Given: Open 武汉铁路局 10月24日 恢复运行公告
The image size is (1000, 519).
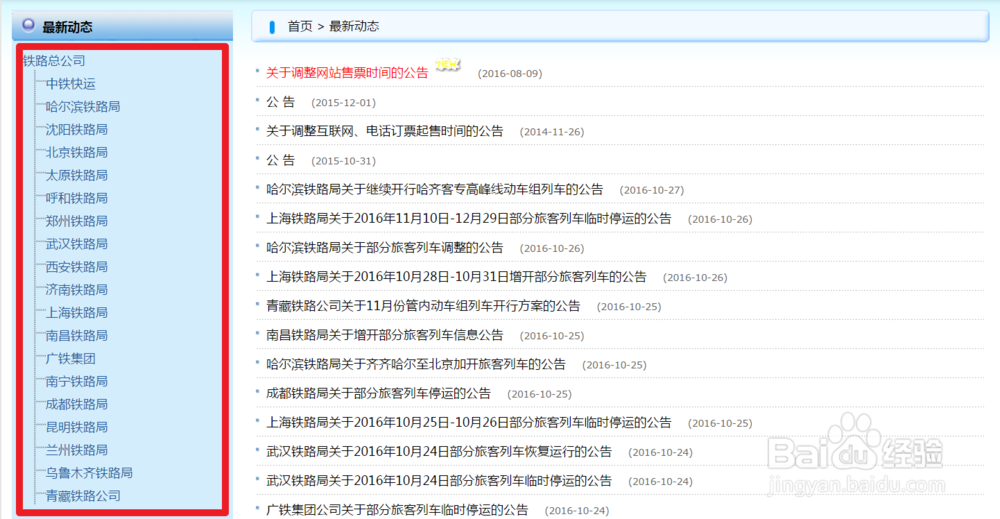Looking at the screenshot, I should 439,452.
